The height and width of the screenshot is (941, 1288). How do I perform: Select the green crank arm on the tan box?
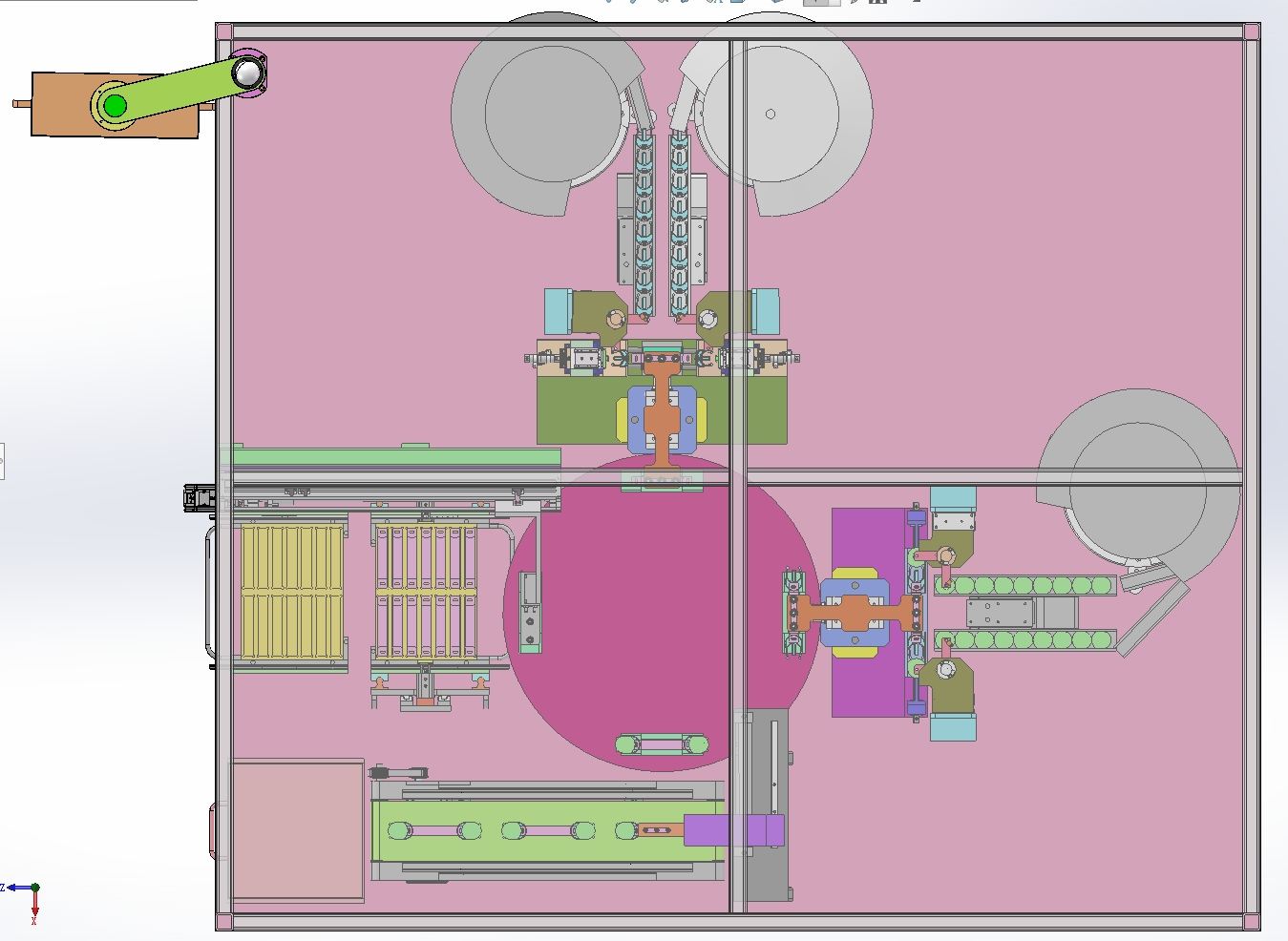click(x=181, y=89)
